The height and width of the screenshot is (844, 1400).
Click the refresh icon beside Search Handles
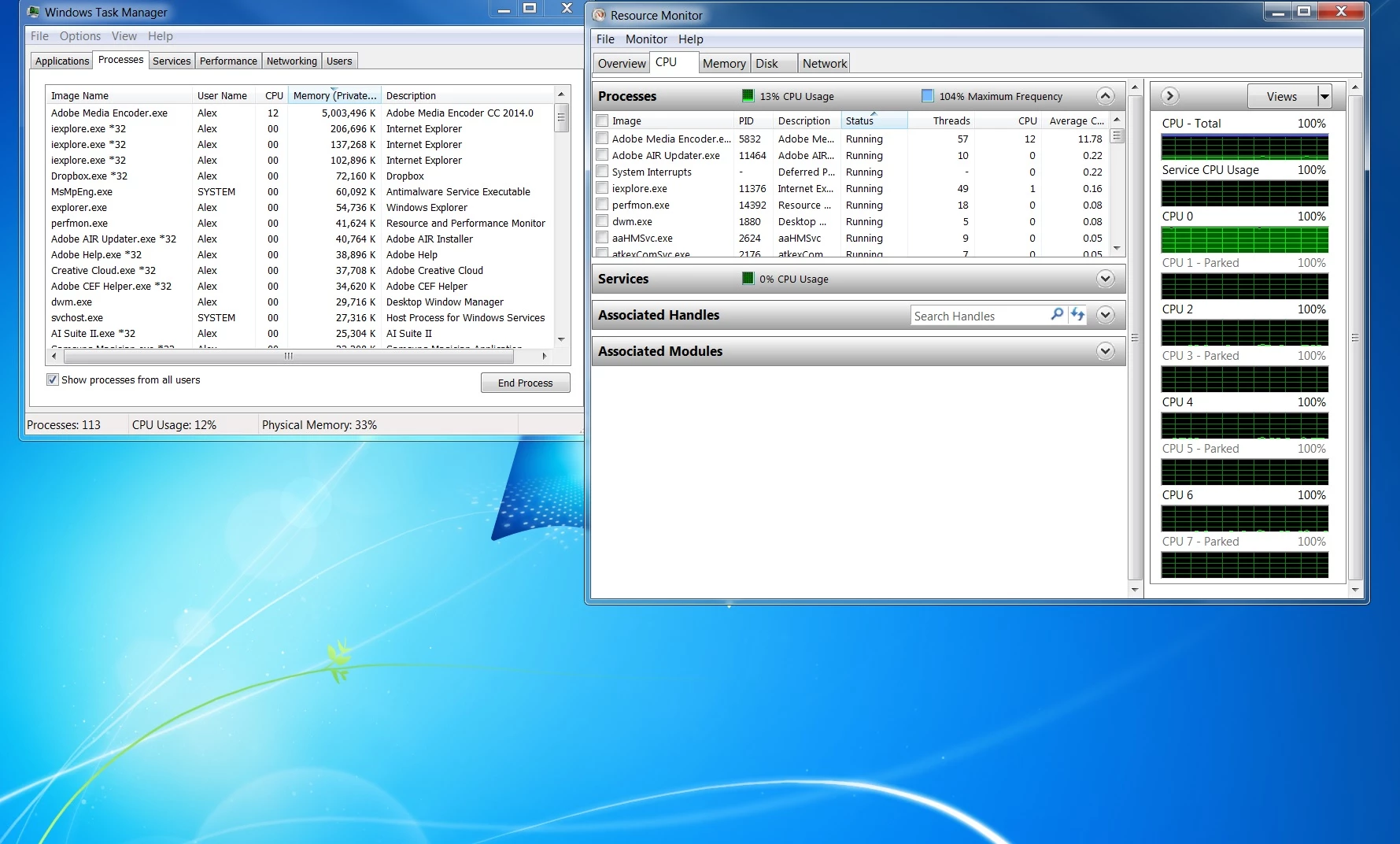[x=1077, y=315]
